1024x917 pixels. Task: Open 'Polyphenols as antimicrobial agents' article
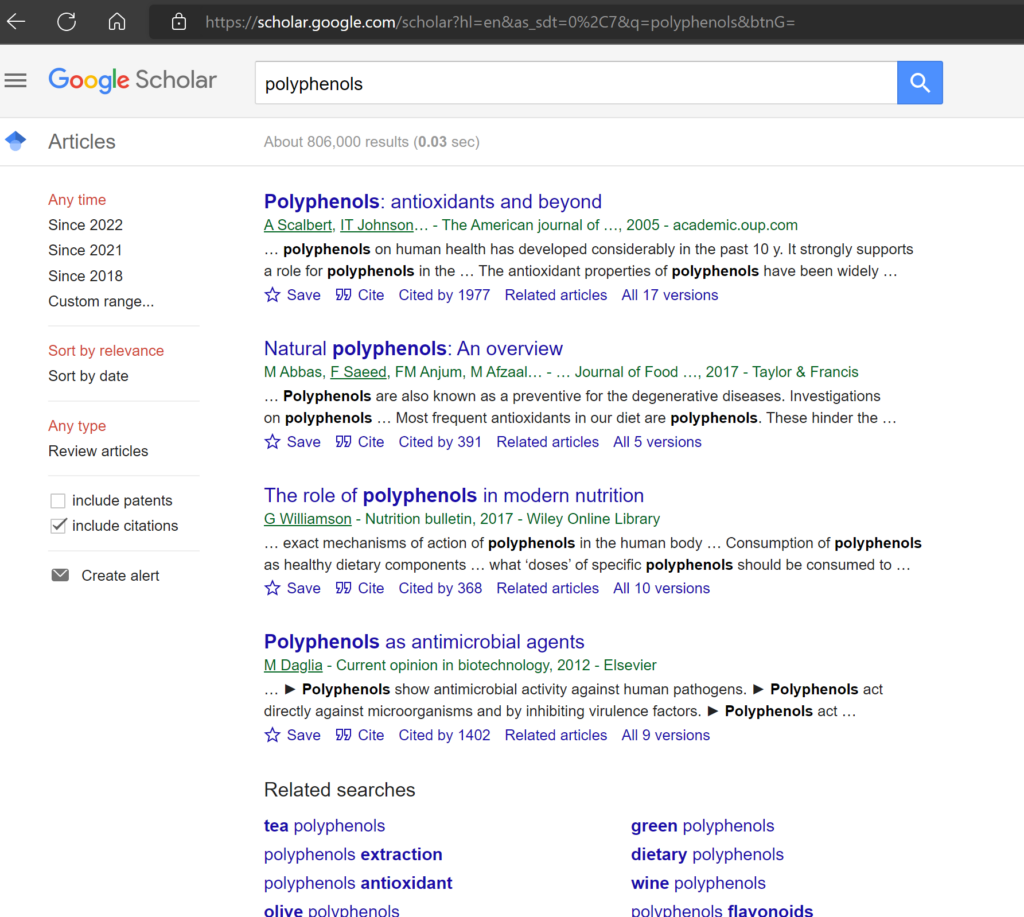click(424, 642)
